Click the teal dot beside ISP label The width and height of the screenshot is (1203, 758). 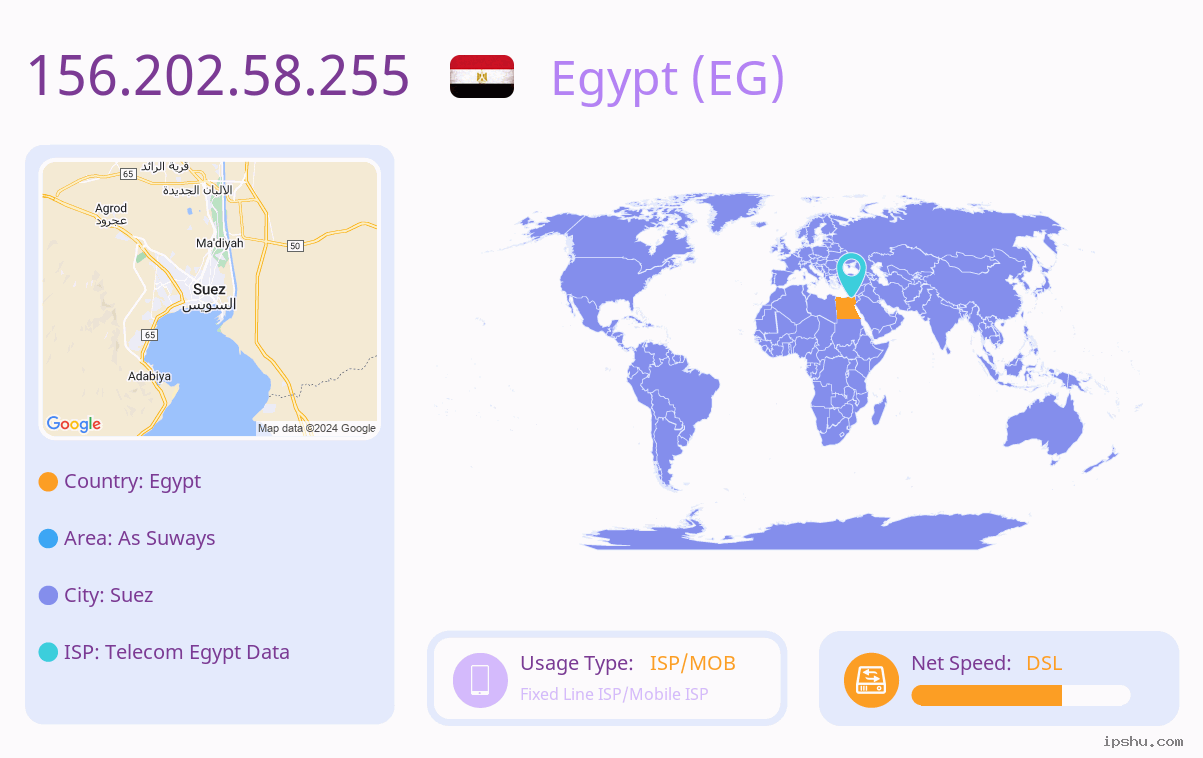click(x=48, y=653)
